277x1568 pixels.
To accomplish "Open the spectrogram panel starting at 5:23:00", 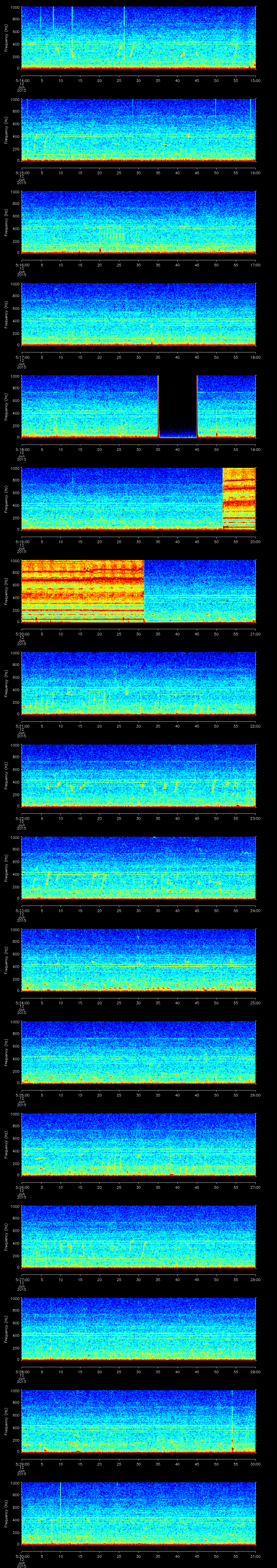I will point(138,868).
